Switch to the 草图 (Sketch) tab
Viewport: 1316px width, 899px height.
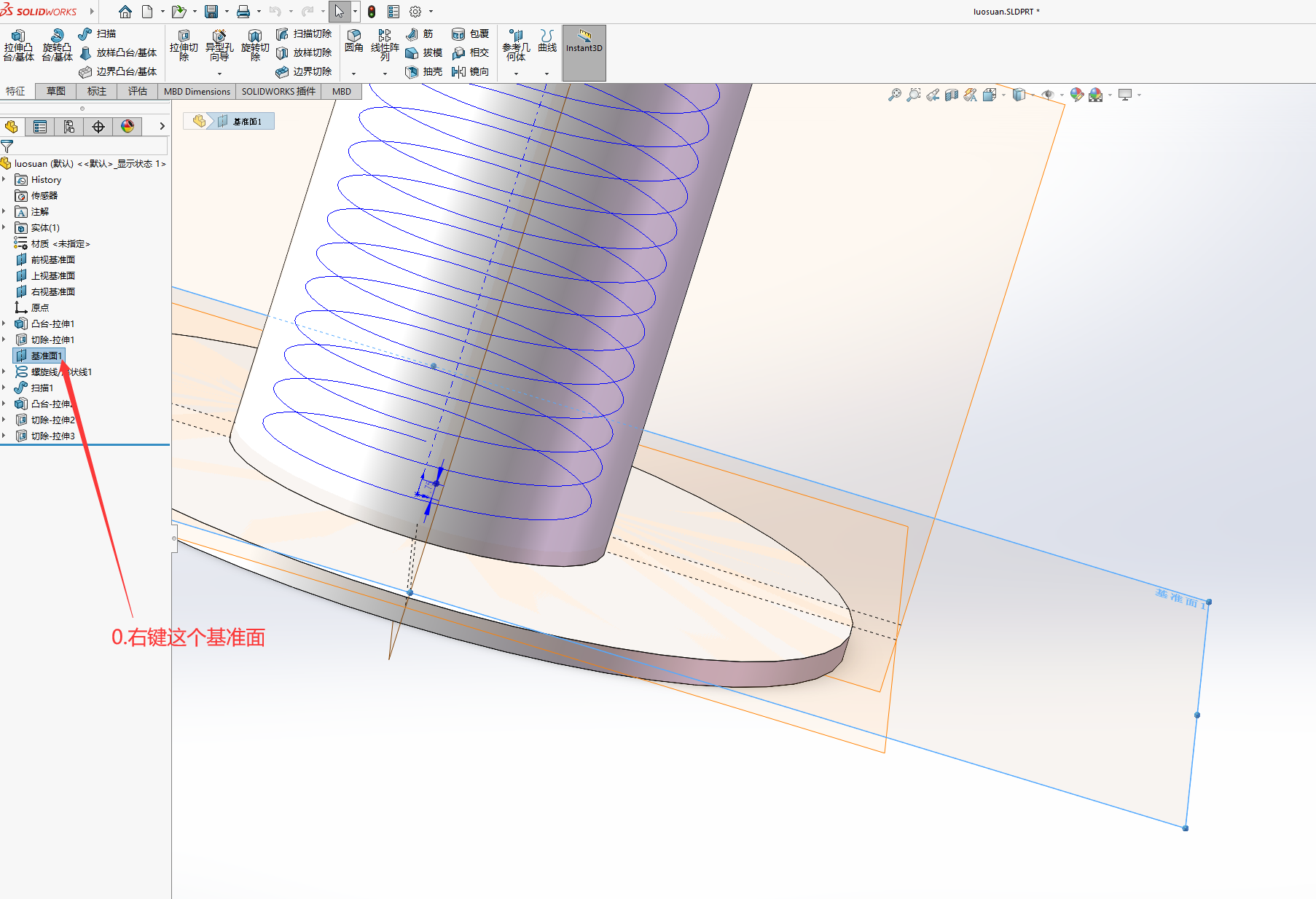(x=56, y=91)
